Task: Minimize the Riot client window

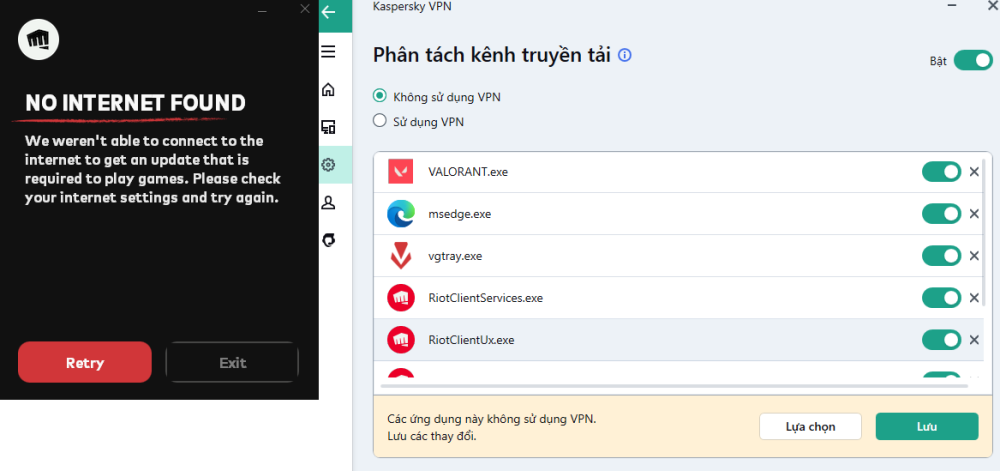Action: [x=261, y=10]
